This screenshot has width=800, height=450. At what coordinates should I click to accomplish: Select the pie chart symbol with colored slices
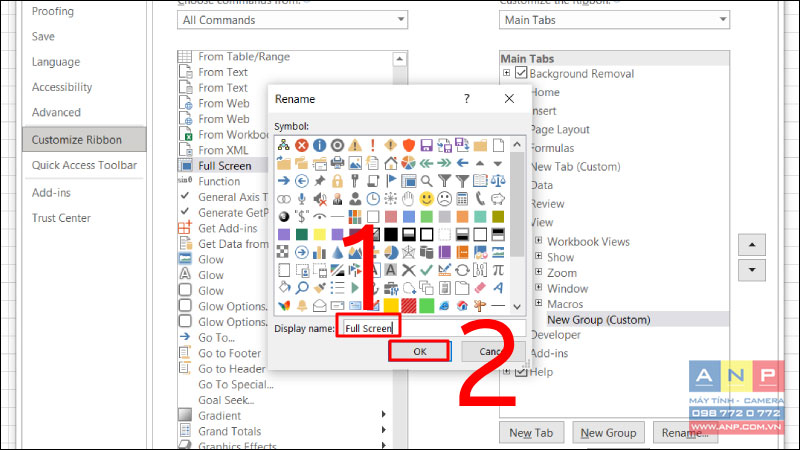pos(409,163)
